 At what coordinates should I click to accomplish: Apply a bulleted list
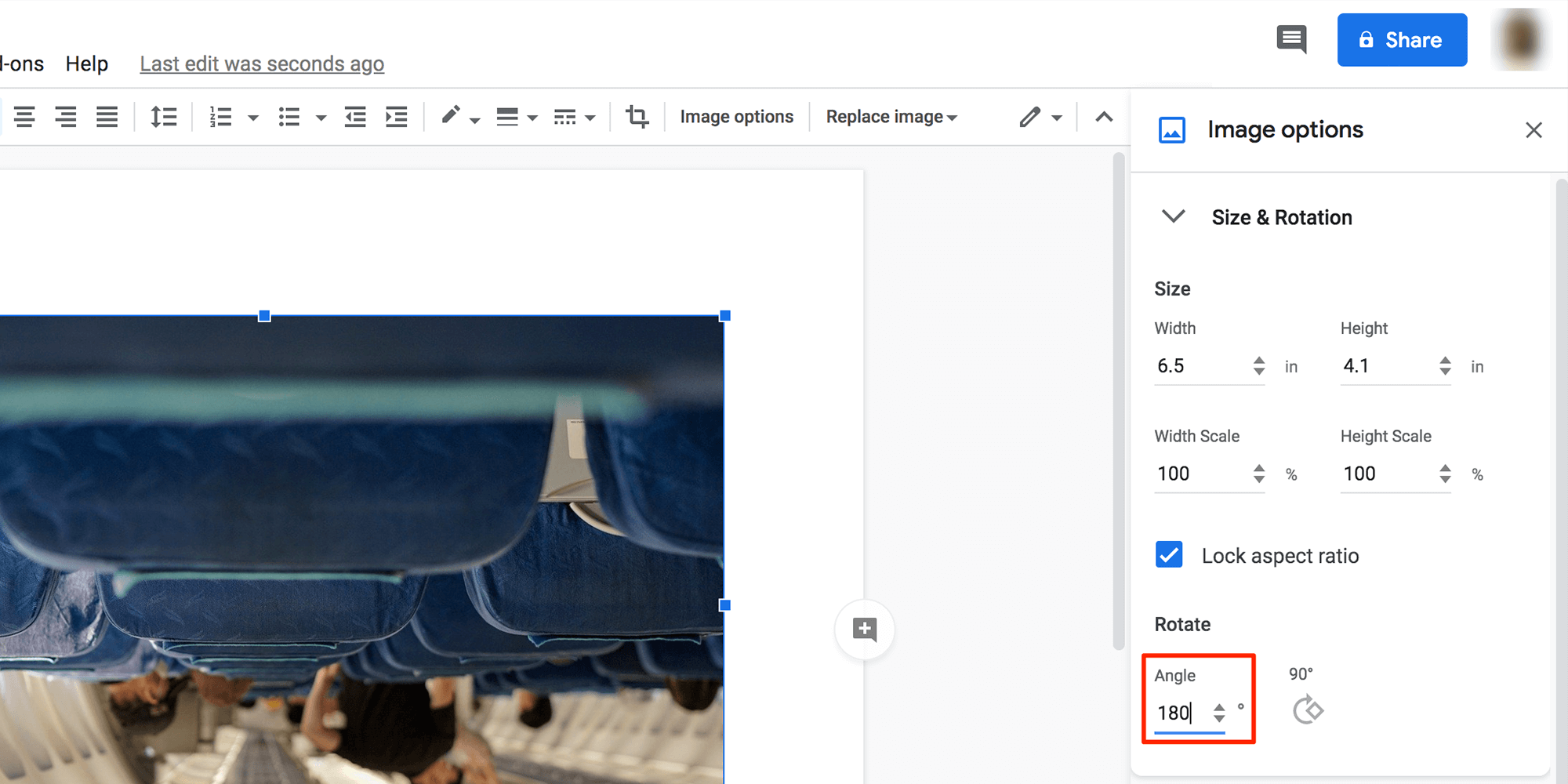(x=289, y=116)
